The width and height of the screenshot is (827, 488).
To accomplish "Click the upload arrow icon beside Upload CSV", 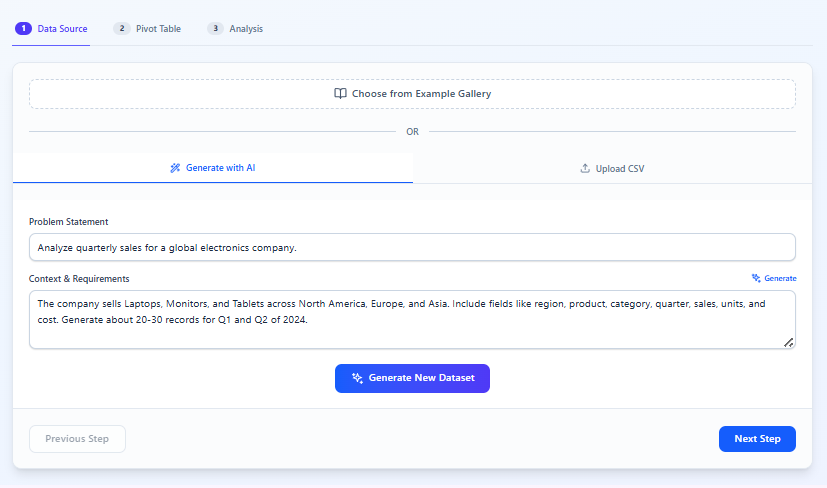I will [x=585, y=169].
